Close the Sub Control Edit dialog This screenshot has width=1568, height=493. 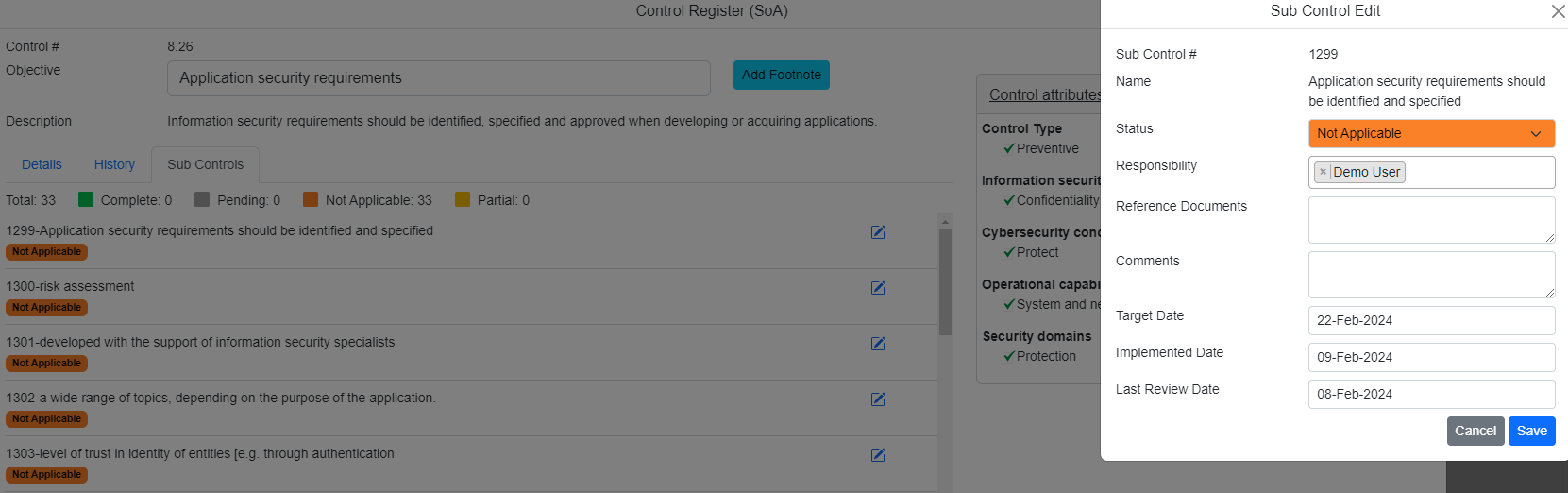1558,11
